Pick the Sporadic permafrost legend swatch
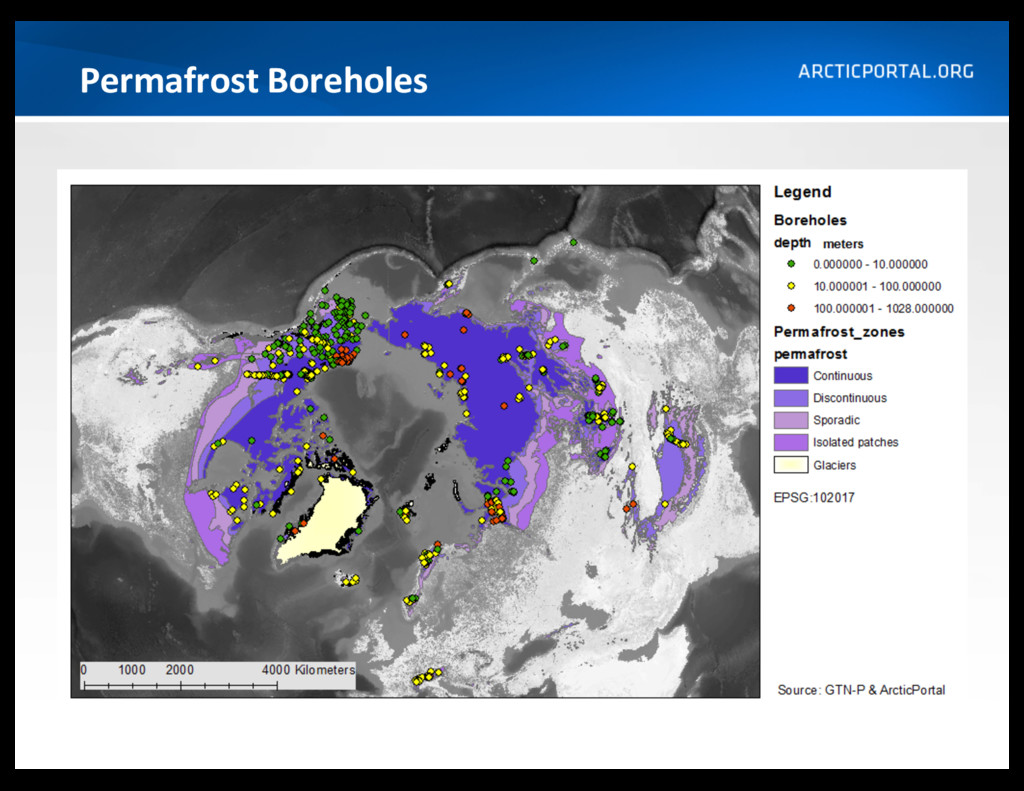1024x791 pixels. click(790, 420)
